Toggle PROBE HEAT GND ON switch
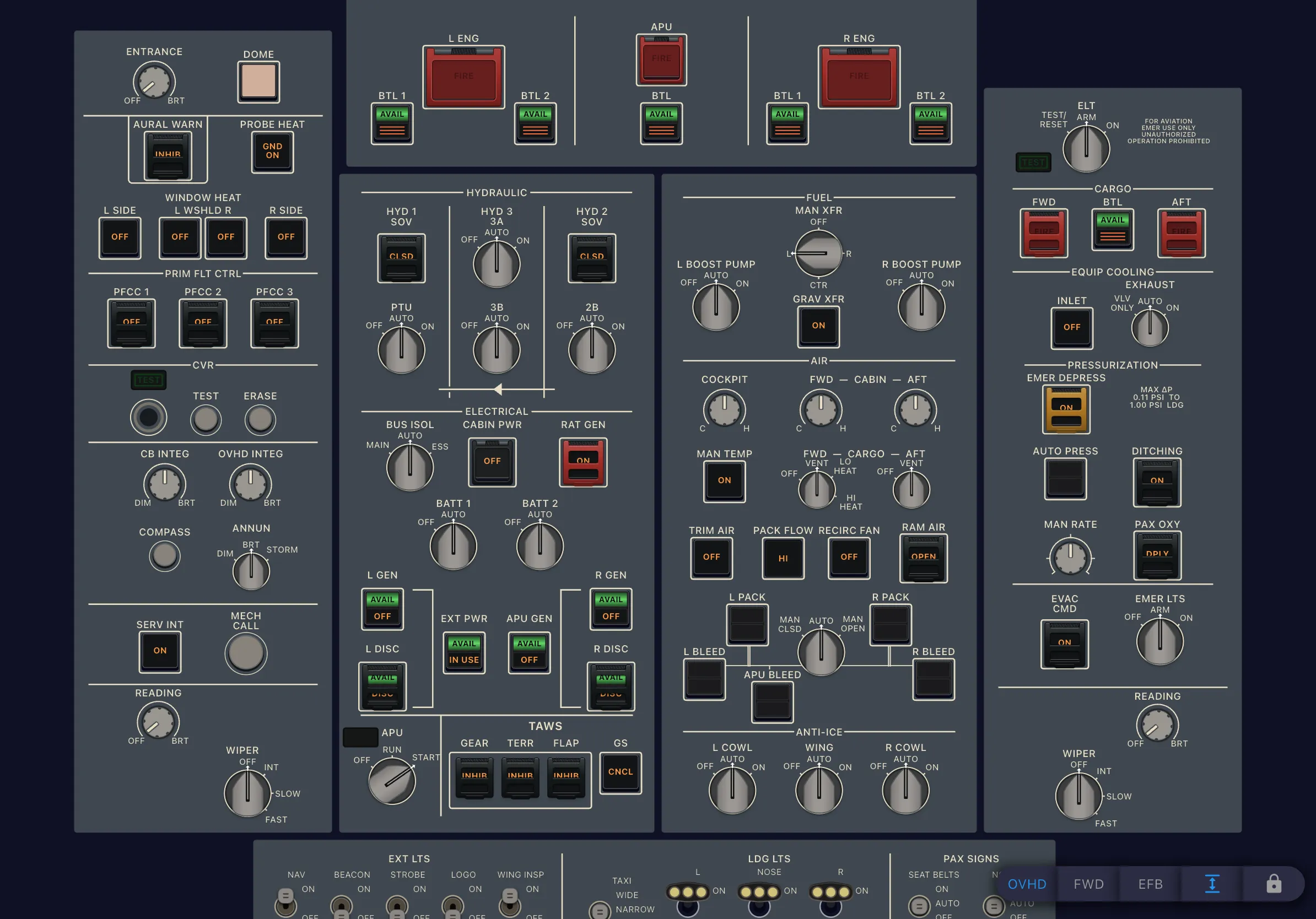Viewport: 1316px width, 919px height. 272,152
